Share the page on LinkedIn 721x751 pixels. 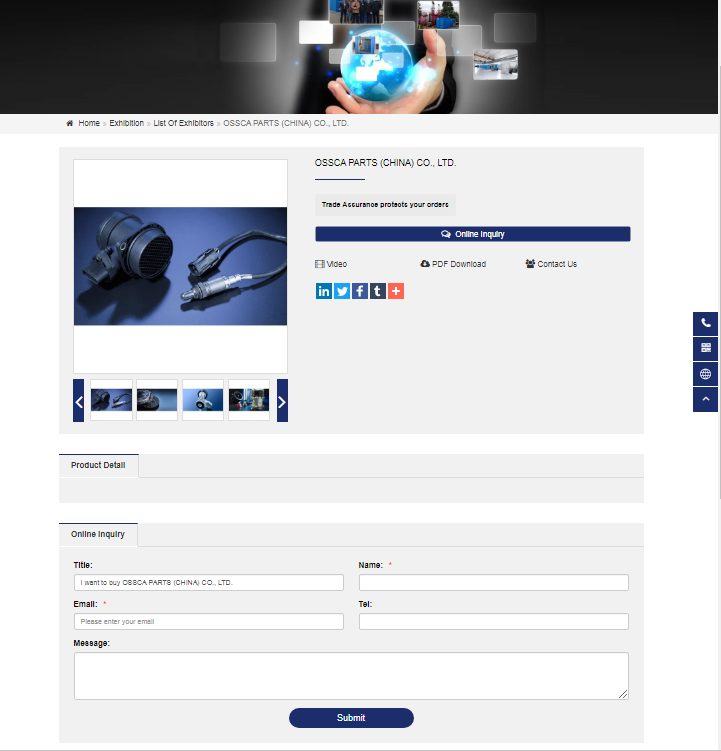coord(324,291)
